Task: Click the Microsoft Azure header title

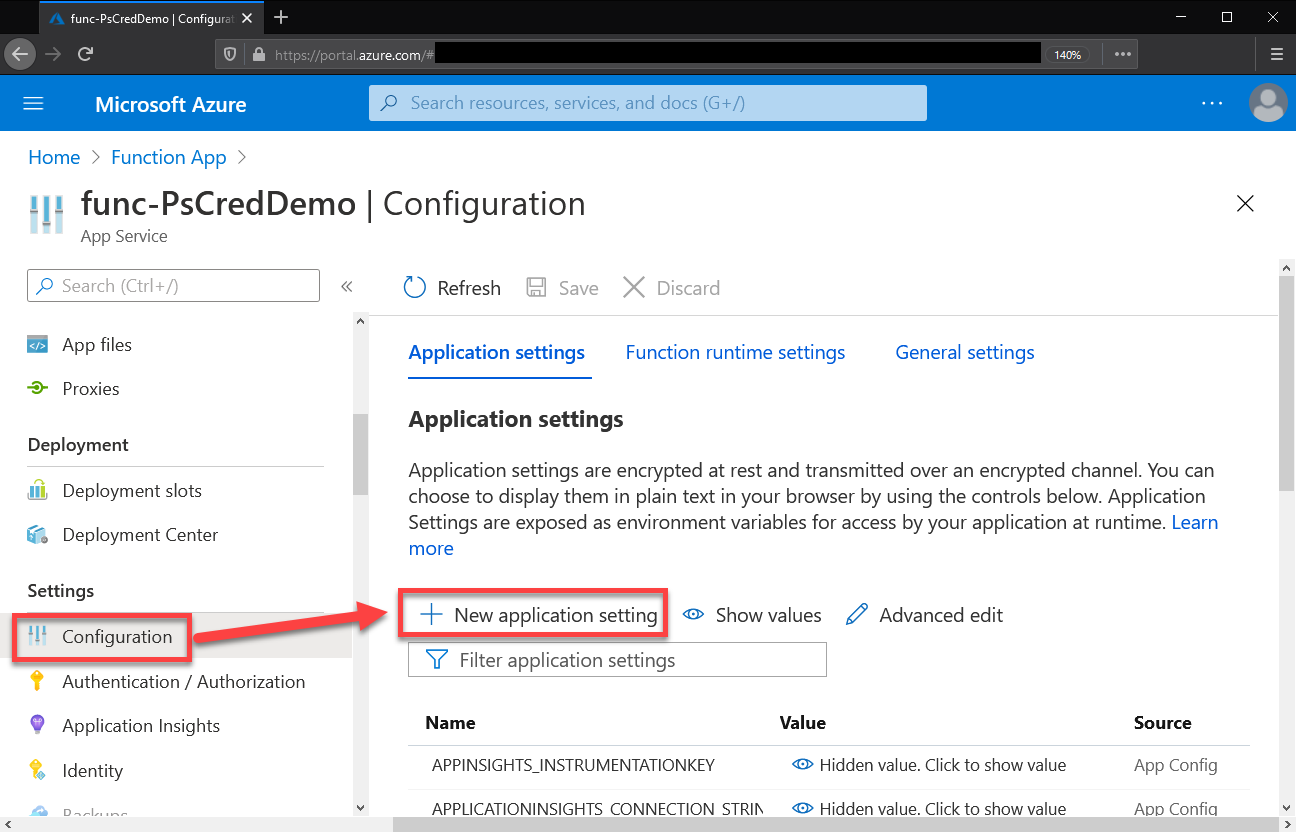Action: 171,104
